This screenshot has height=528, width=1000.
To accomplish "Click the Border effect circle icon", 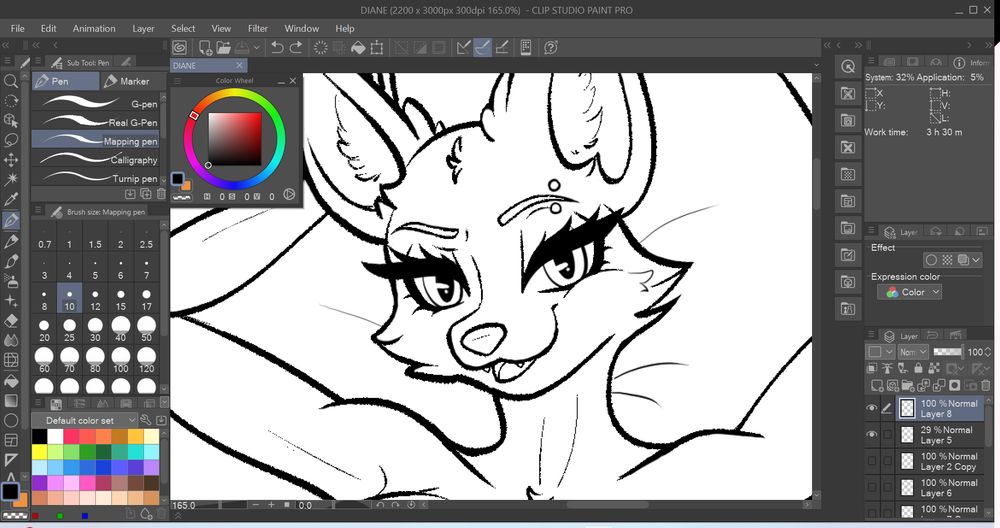I will pyautogui.click(x=931, y=260).
